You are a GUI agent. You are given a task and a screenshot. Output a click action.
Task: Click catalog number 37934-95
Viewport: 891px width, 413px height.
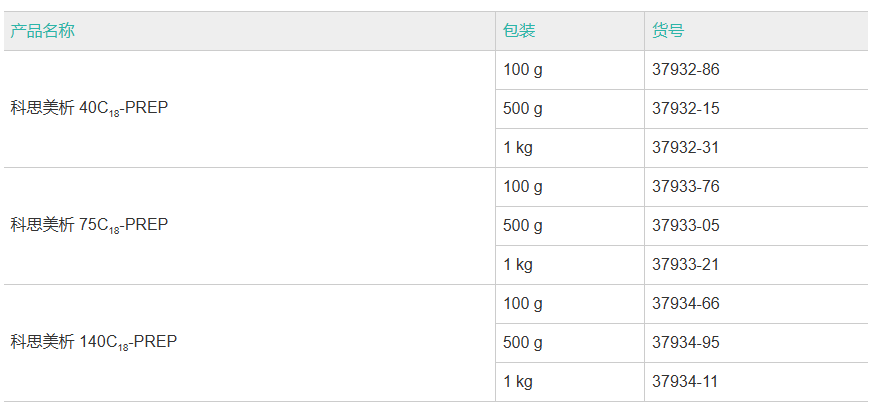[x=686, y=343]
